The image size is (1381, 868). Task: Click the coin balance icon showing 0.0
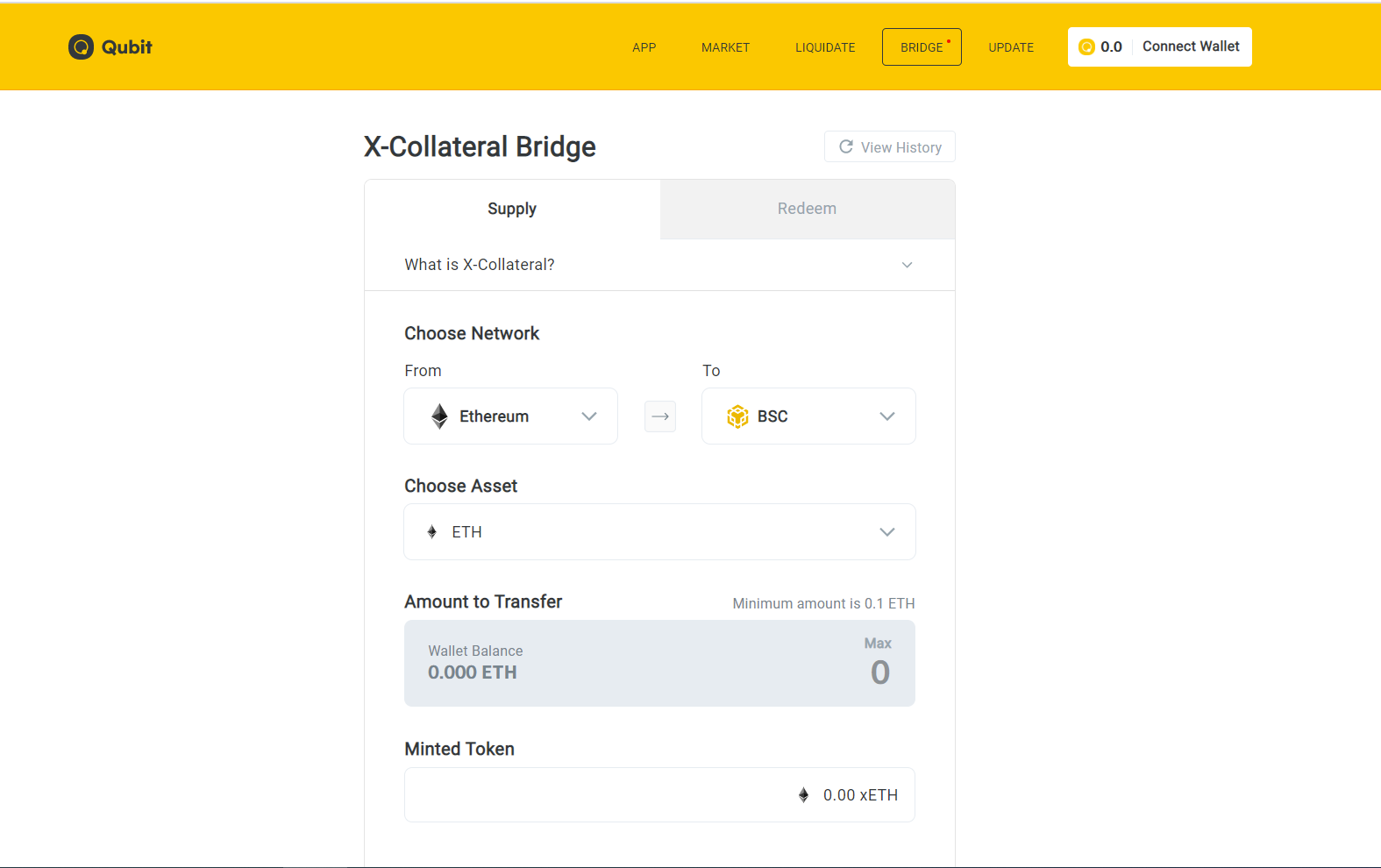1086,47
